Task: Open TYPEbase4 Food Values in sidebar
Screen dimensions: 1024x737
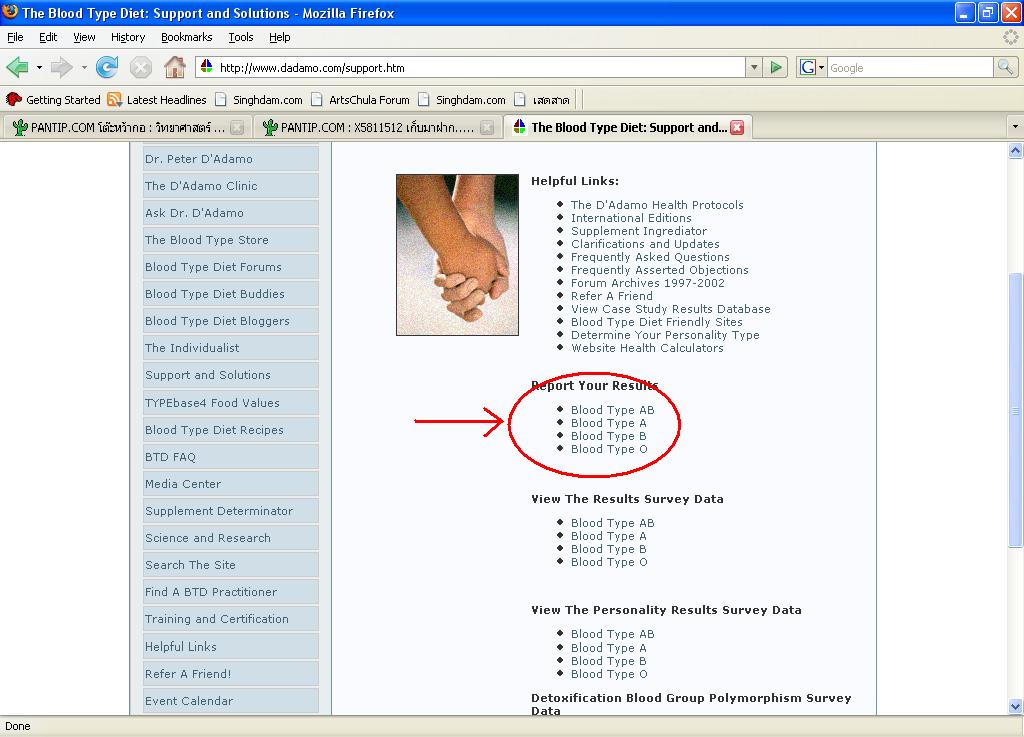Action: [231, 403]
